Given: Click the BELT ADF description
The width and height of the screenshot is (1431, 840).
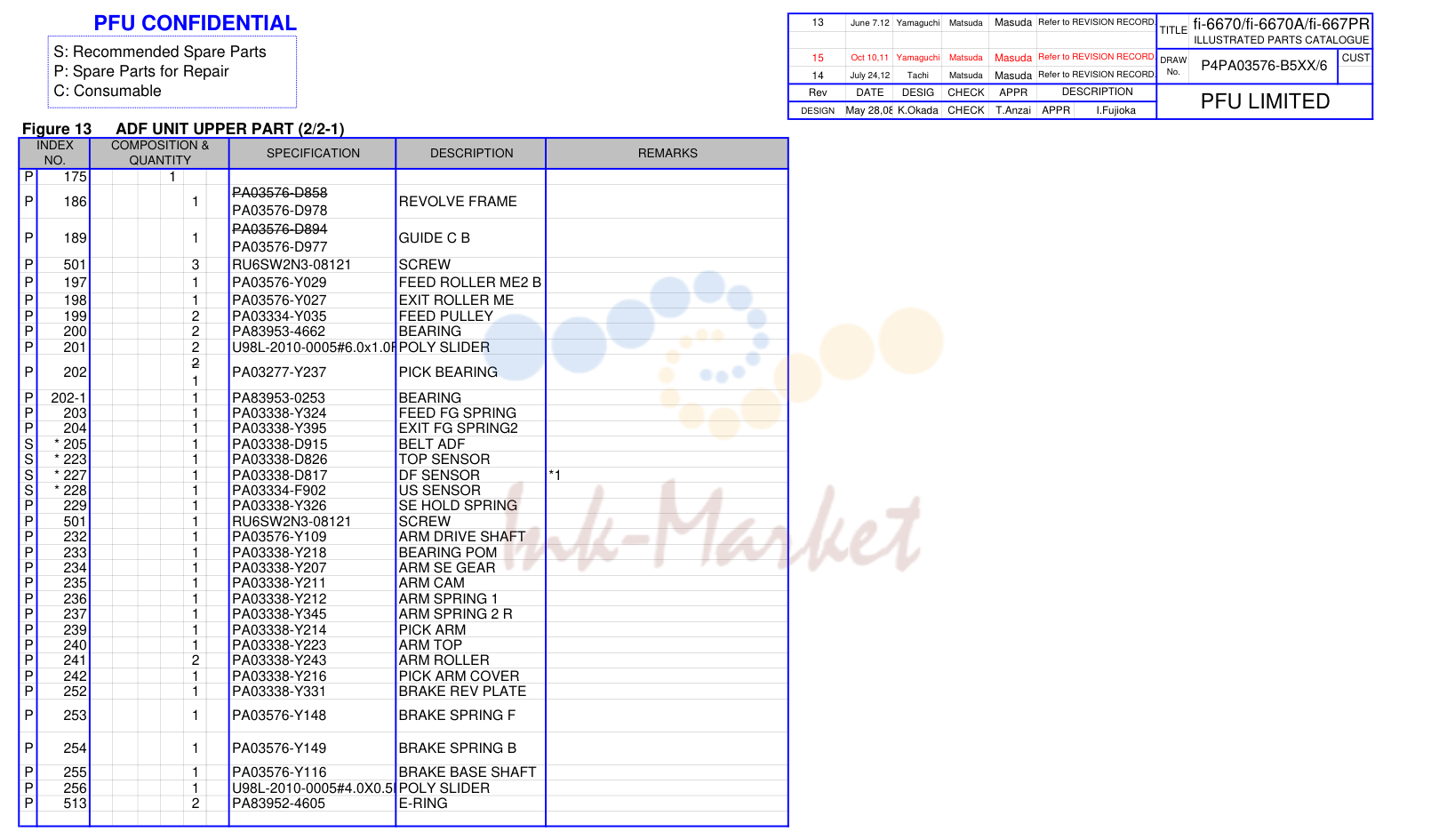Looking at the screenshot, I should (432, 444).
